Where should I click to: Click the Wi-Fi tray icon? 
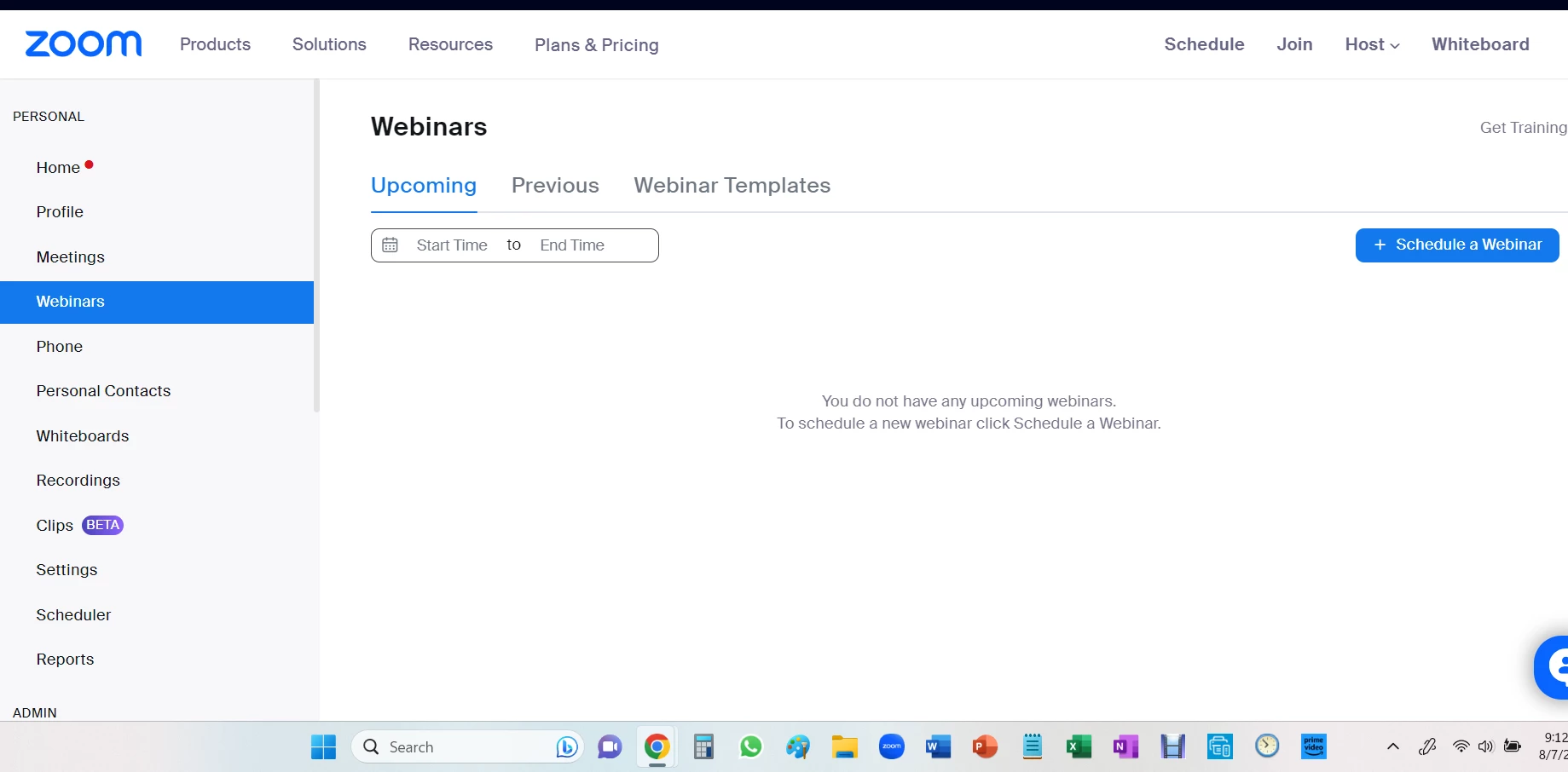coord(1461,747)
